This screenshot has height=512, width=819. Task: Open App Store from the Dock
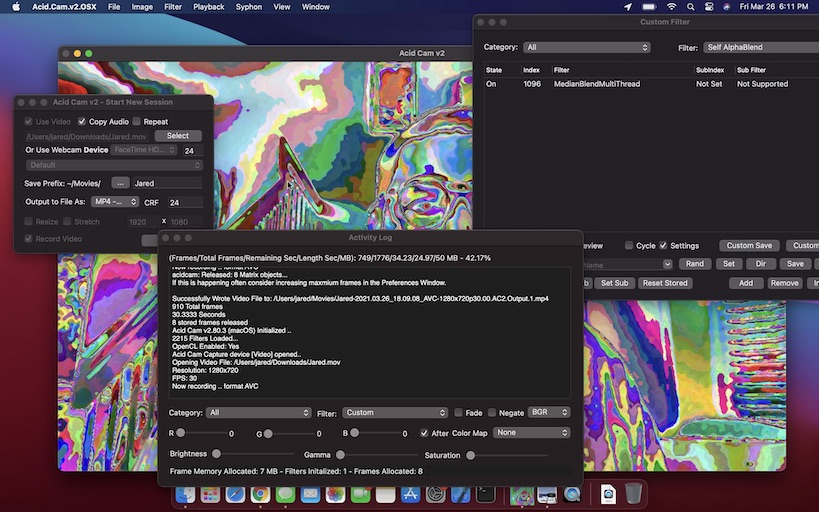pos(411,494)
